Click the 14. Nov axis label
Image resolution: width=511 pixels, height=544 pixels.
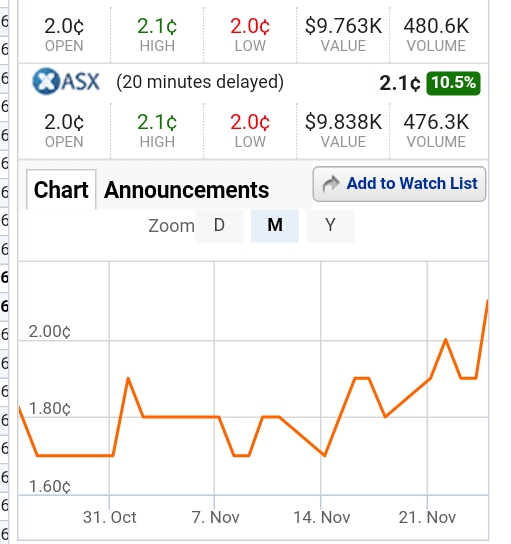click(322, 517)
